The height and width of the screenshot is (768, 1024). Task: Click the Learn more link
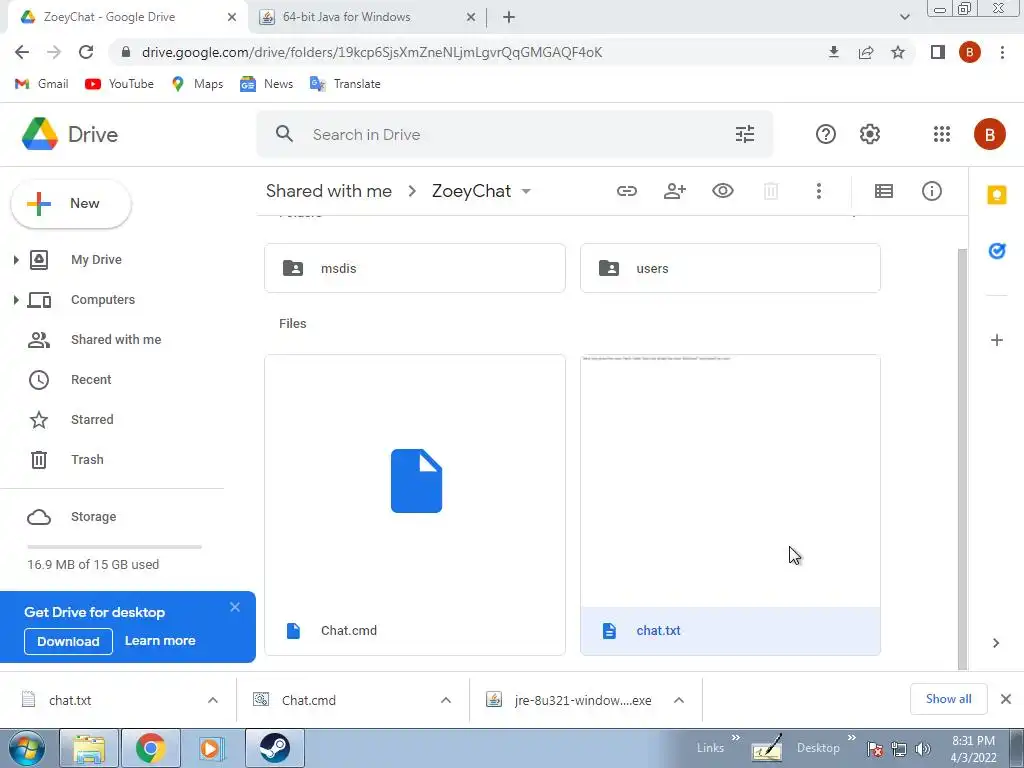tap(160, 641)
